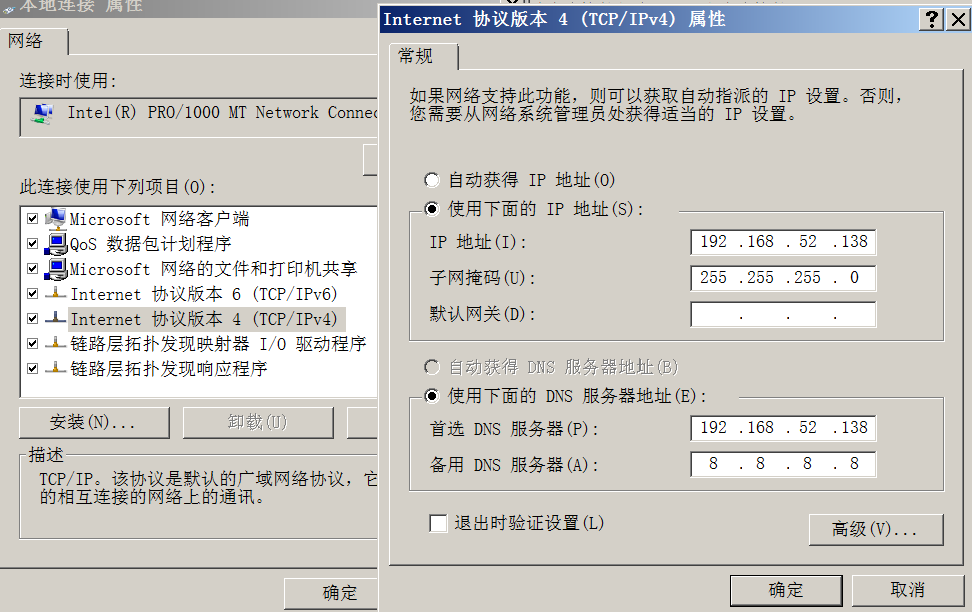Image resolution: width=972 pixels, height=612 pixels.
Task: Click the IPv6 protocol icon
Action: (56, 294)
